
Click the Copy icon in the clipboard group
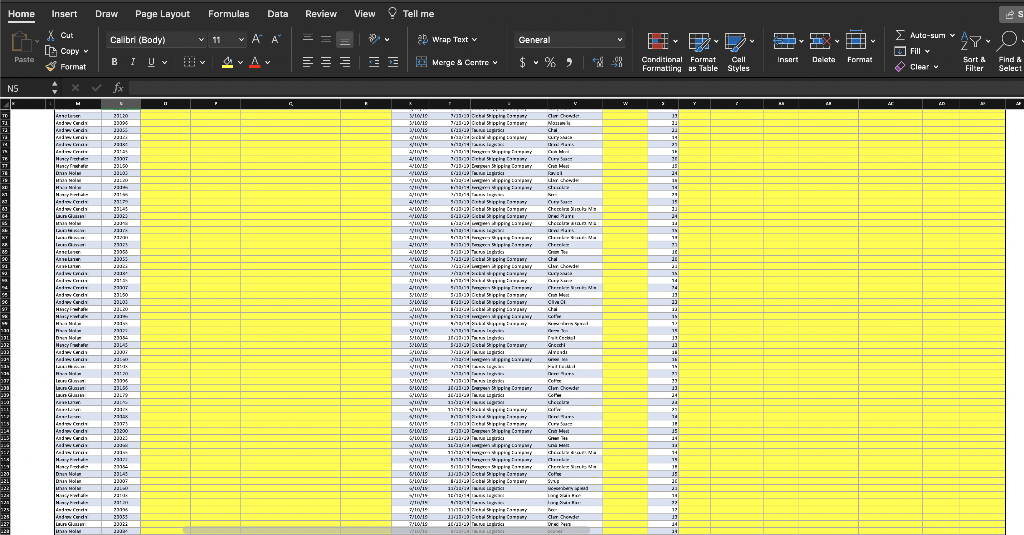click(x=51, y=51)
